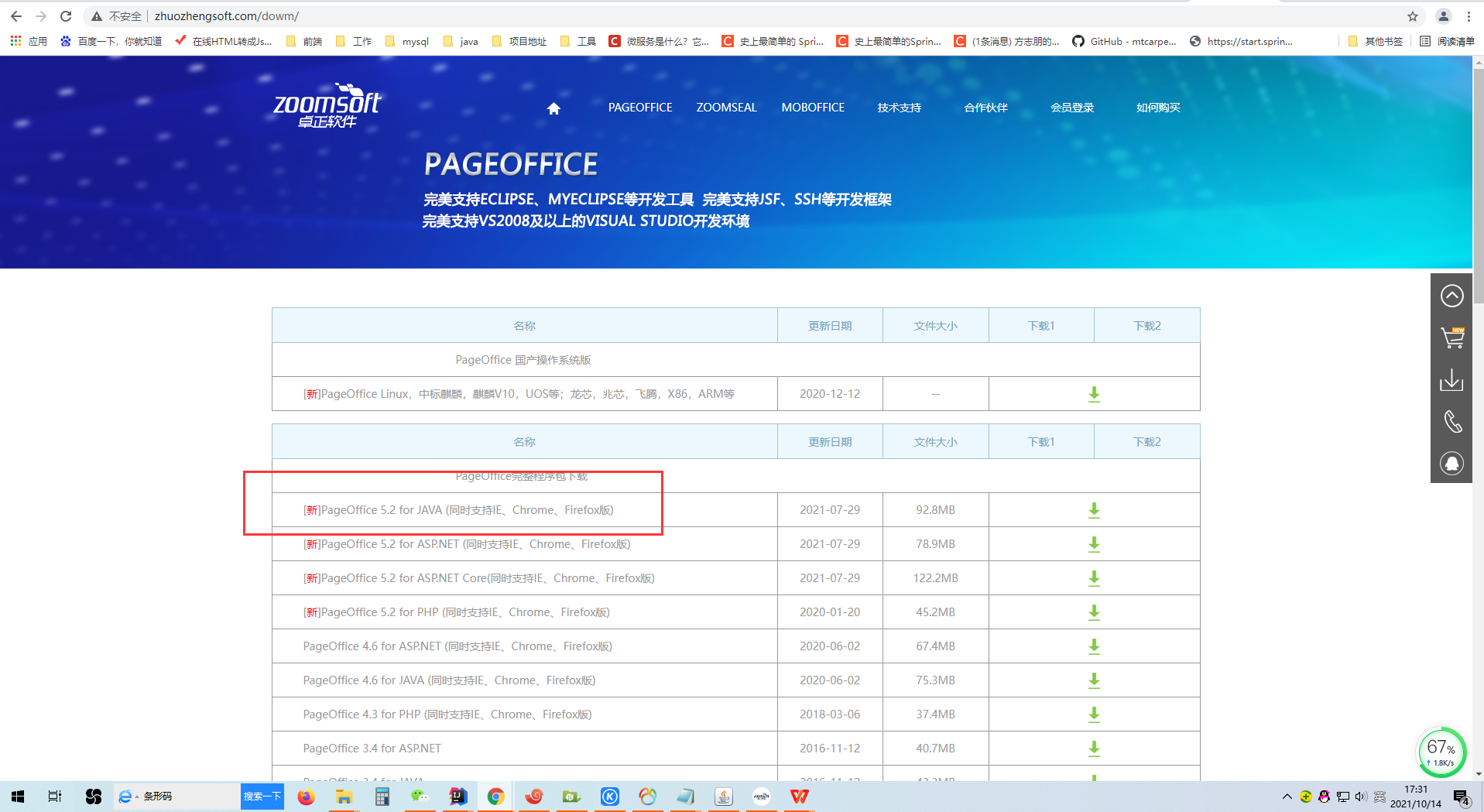Download PageOffice 5.2 for ASP.NET Core
This screenshot has height=812, width=1484.
pos(1094,578)
